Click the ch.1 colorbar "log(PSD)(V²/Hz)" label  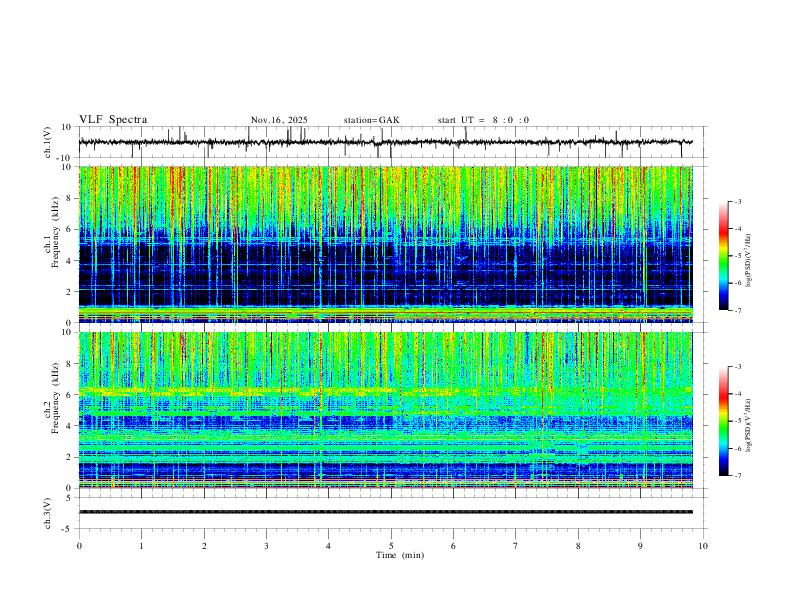click(748, 260)
